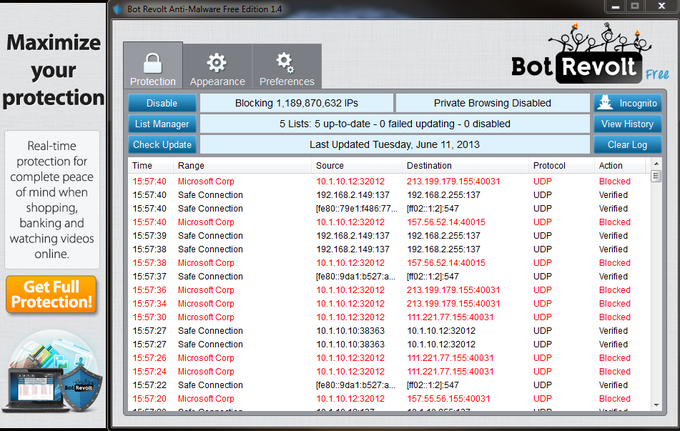Open View History
The width and height of the screenshot is (680, 431).
628,124
